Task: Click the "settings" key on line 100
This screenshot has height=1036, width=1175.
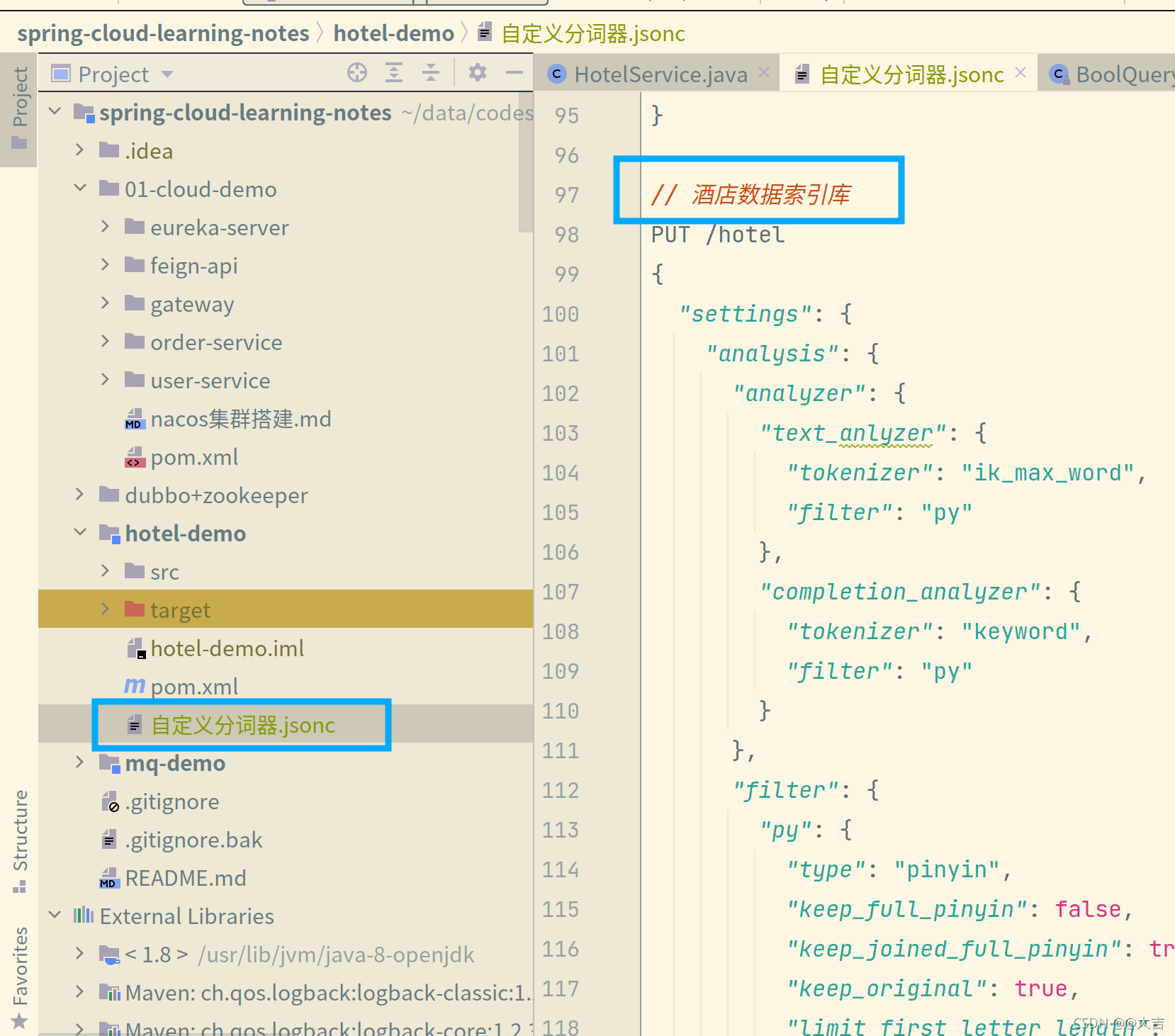Action: pyautogui.click(x=745, y=314)
